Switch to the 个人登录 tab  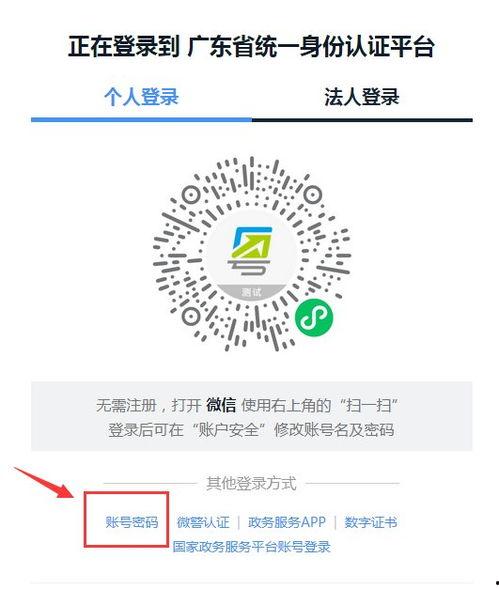141,97
